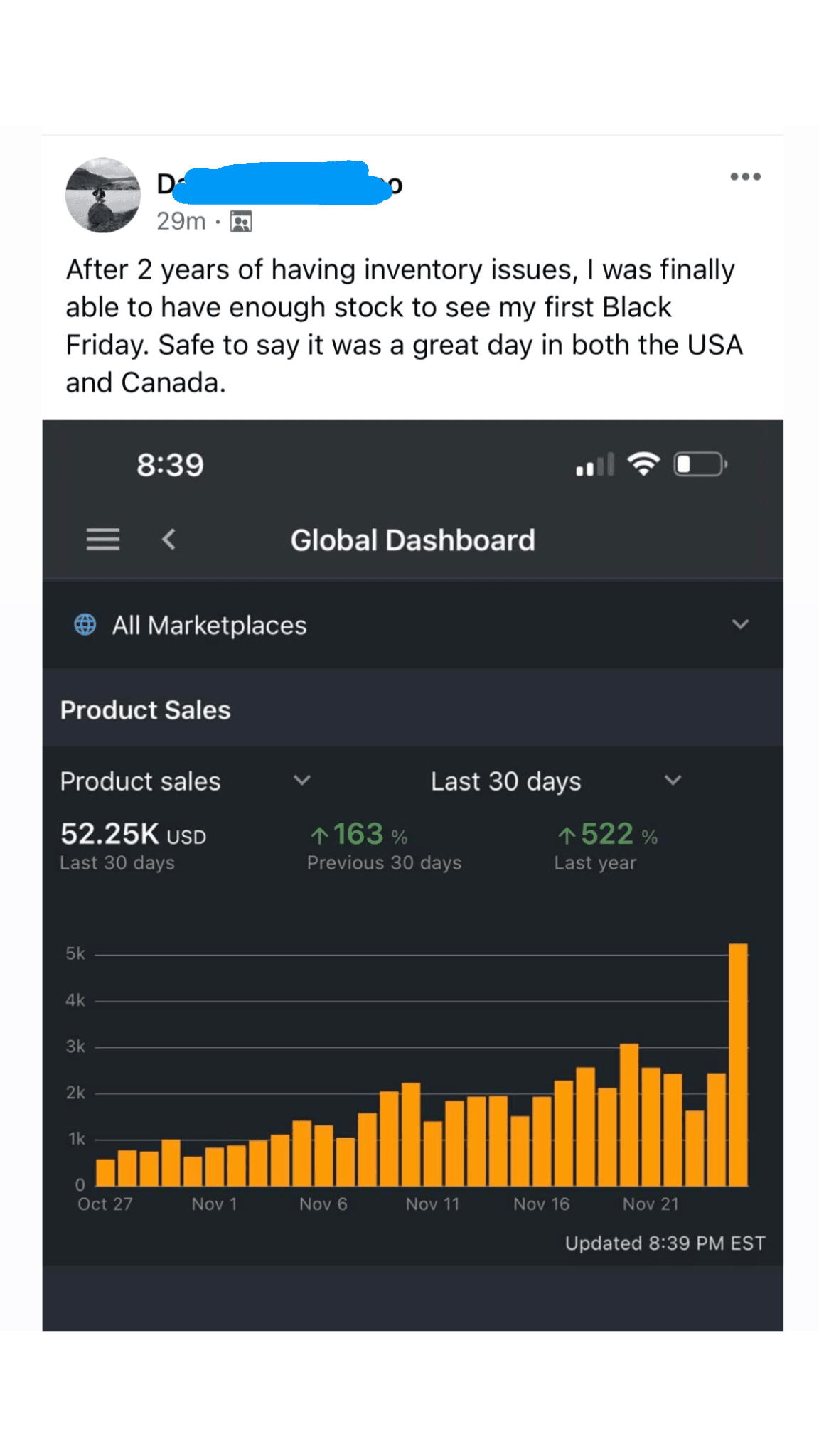Click the Product Sales section header
The height and width of the screenshot is (1456, 819).
coord(146,710)
